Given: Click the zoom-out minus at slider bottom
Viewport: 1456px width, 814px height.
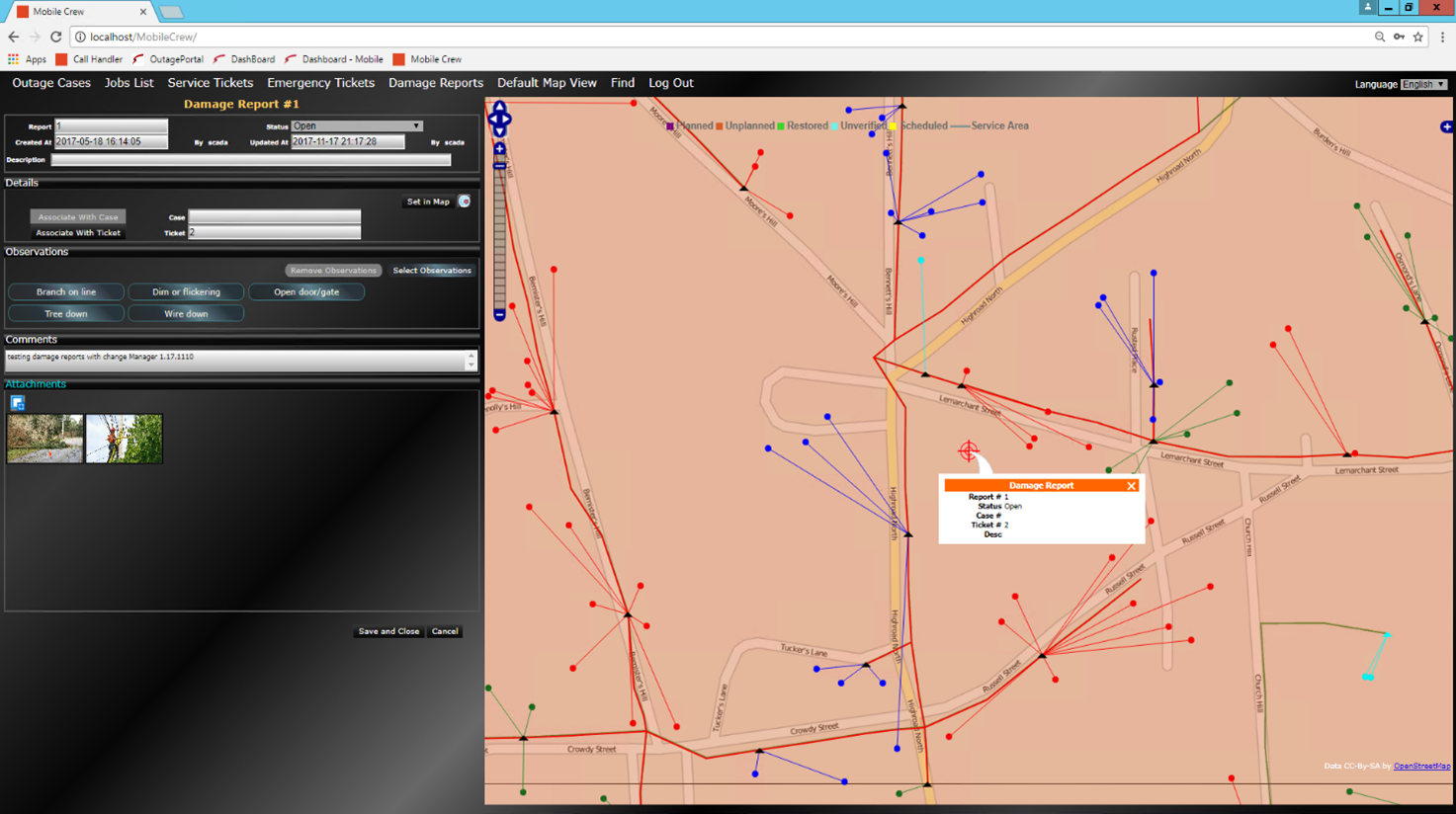Looking at the screenshot, I should 499,314.
